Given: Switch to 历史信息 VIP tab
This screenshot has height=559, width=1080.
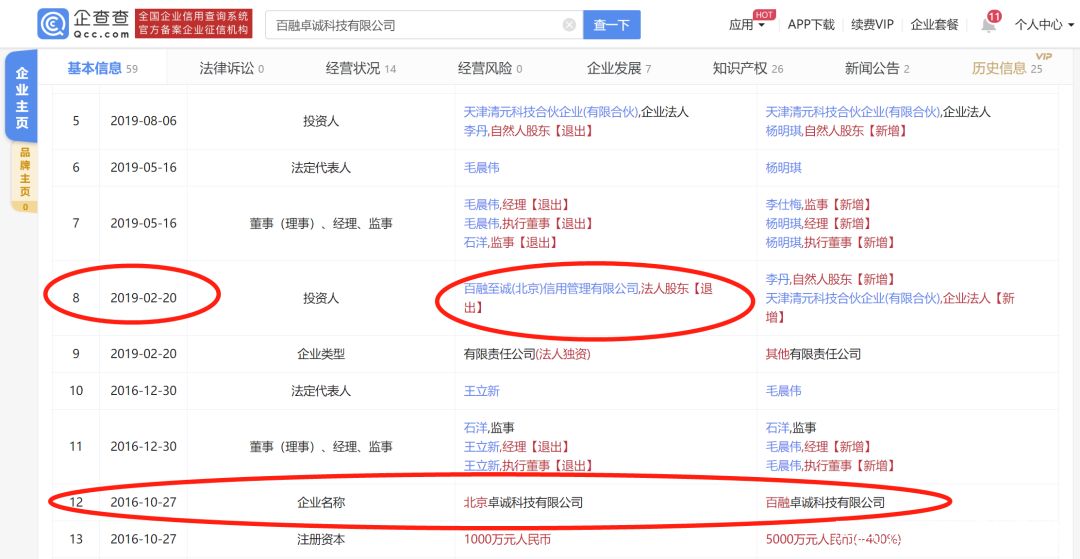Looking at the screenshot, I should (1006, 68).
